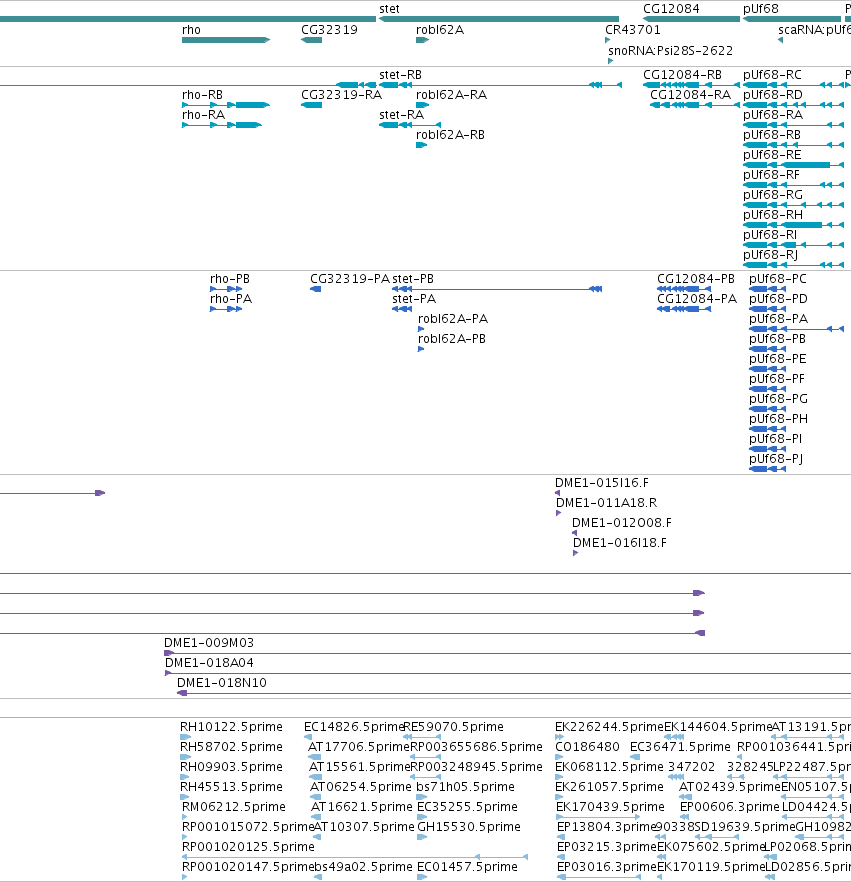Open the pUf68-PH protein label
Image resolution: width=851 pixels, height=882 pixels.
[778, 419]
